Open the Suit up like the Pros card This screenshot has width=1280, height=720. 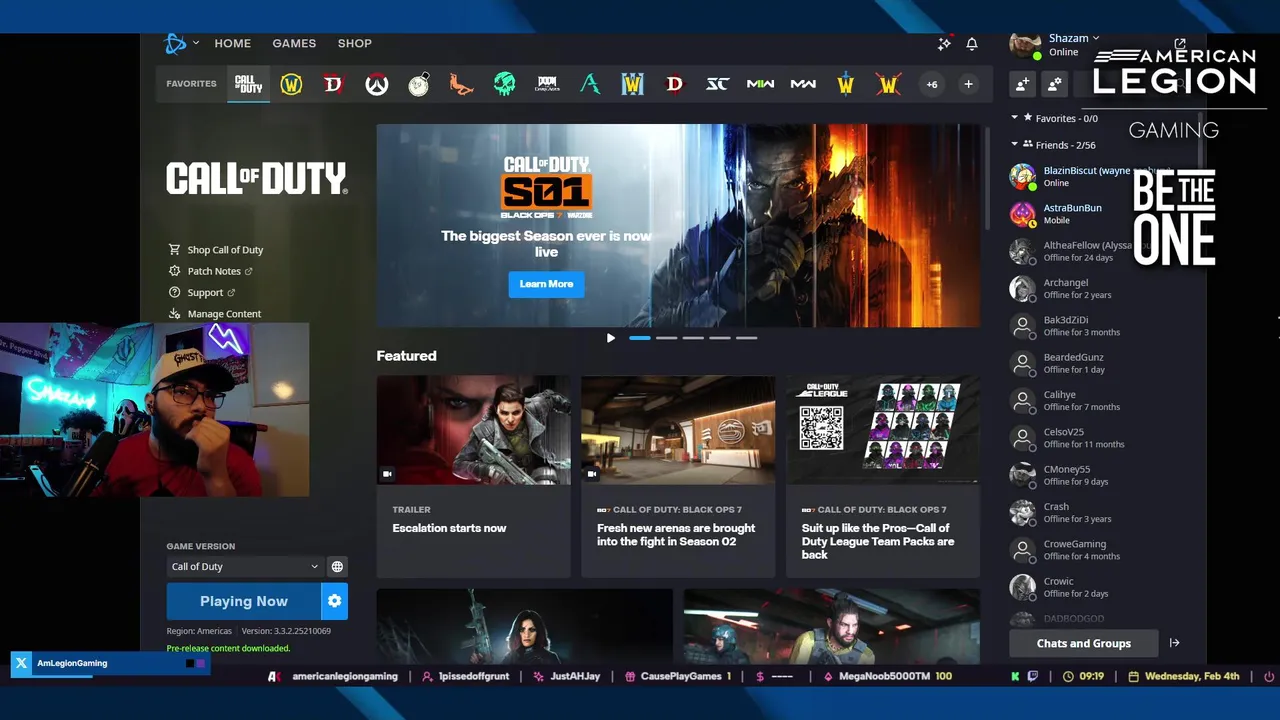tap(883, 476)
